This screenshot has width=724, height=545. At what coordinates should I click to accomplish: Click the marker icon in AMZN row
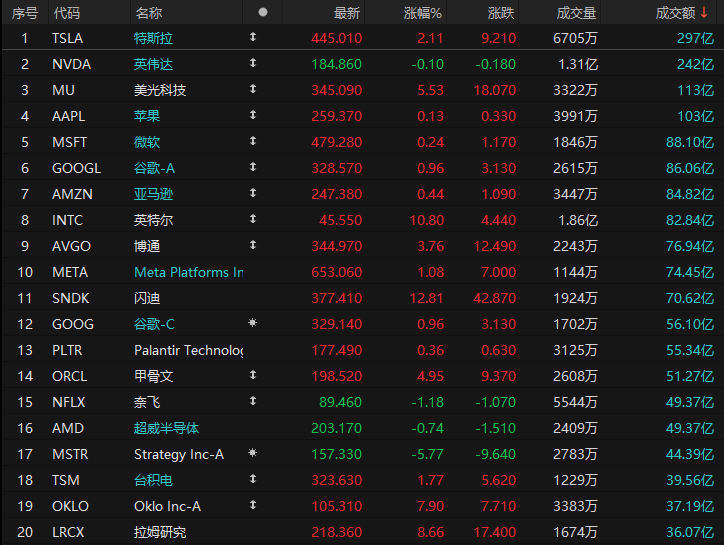[253, 193]
